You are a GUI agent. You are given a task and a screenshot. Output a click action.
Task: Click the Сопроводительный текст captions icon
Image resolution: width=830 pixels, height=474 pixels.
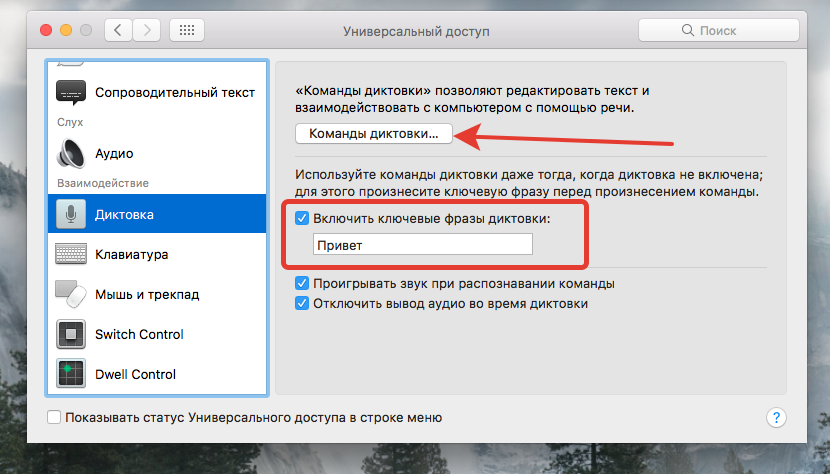tap(71, 93)
